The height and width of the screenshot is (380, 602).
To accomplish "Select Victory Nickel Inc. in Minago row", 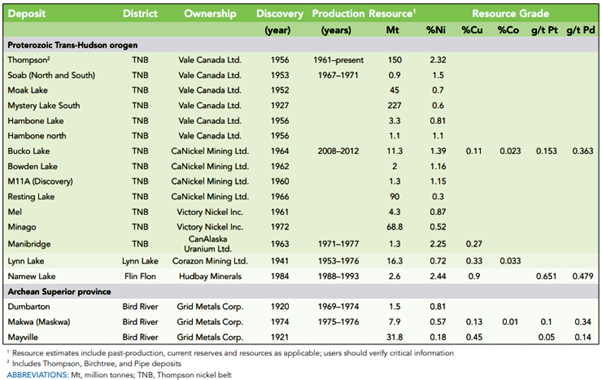I will tap(210, 227).
